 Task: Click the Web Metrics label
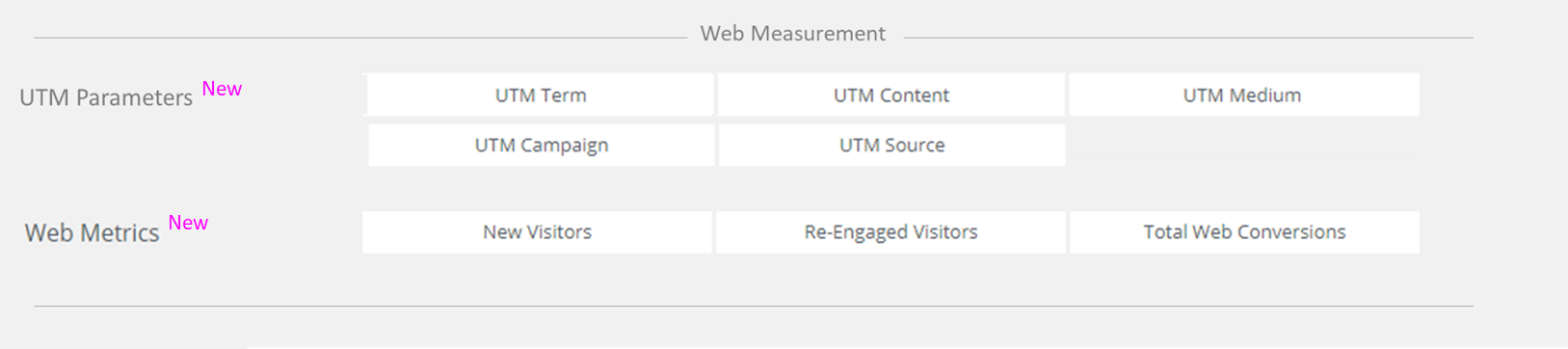point(92,233)
